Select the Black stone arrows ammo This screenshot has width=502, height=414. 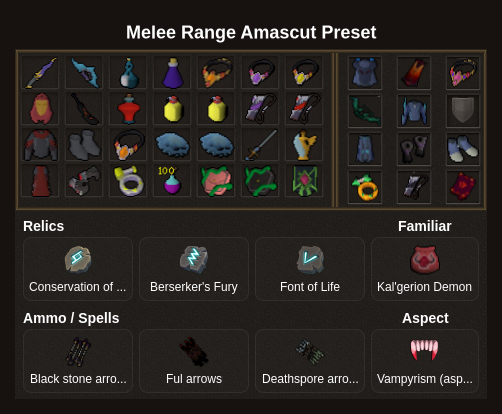pyautogui.click(x=78, y=361)
